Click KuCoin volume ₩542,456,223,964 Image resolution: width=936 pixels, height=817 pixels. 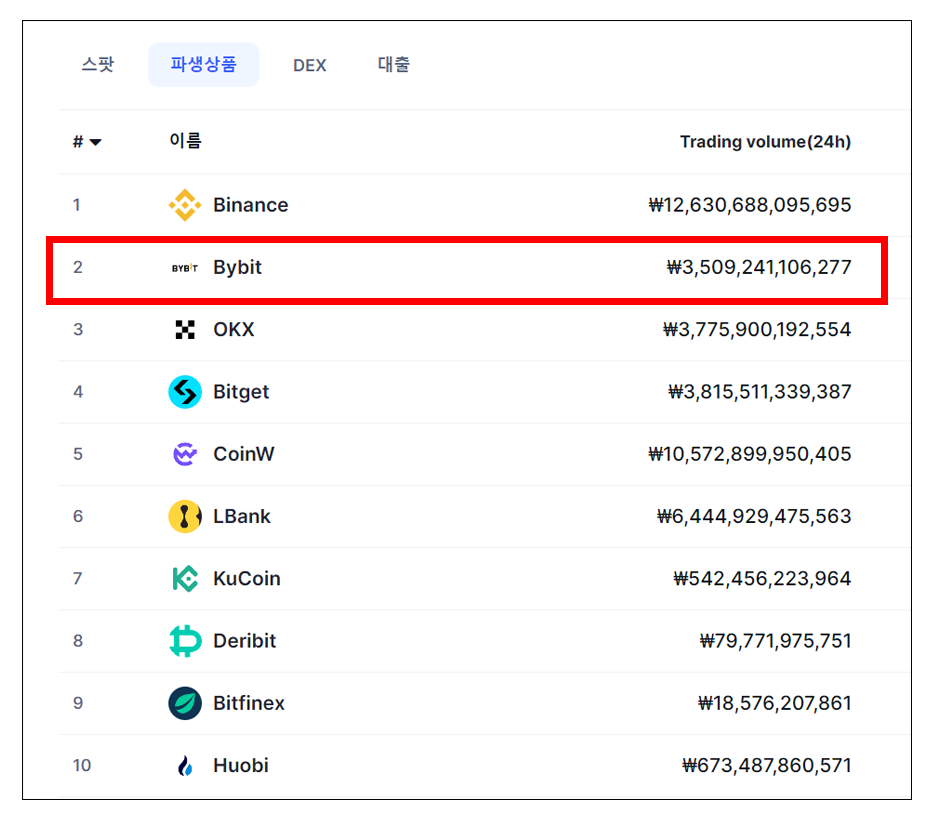coord(762,578)
